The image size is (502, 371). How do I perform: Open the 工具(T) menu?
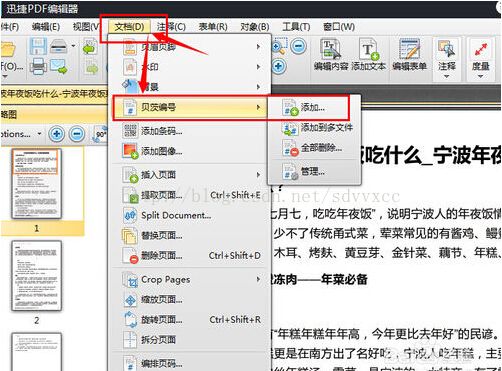[296, 27]
